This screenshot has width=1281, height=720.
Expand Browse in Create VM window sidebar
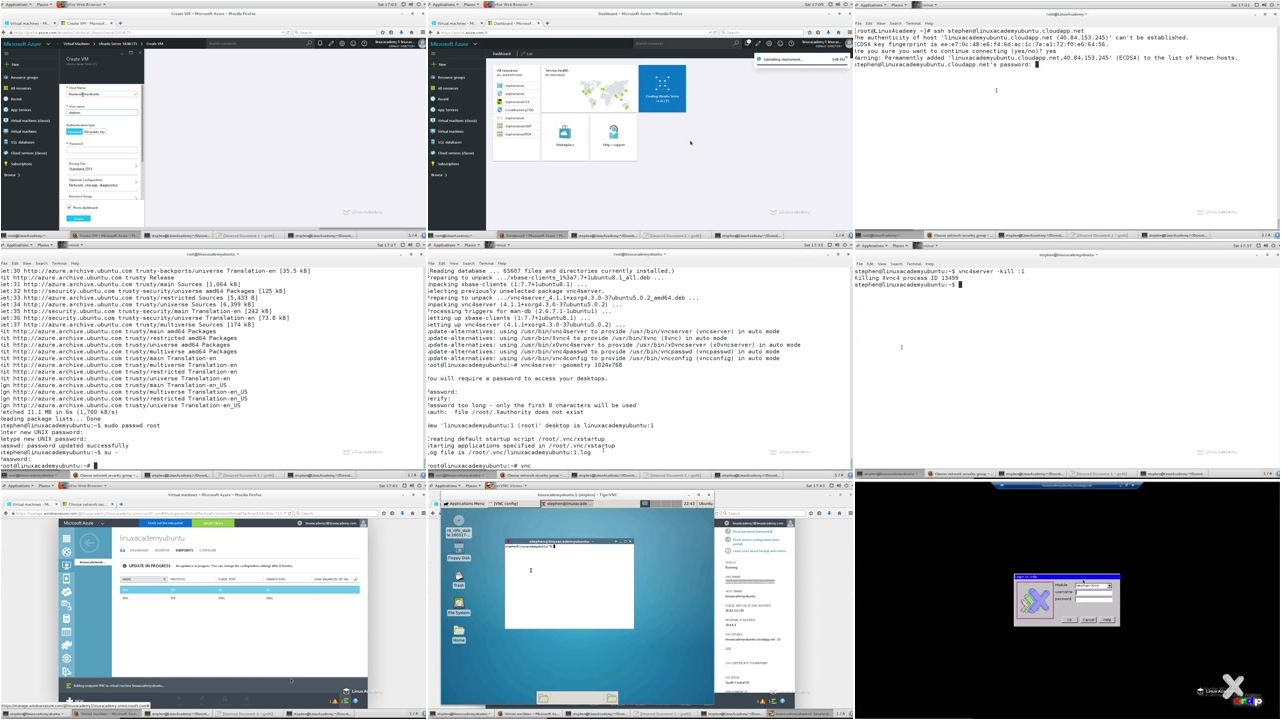pos(12,175)
